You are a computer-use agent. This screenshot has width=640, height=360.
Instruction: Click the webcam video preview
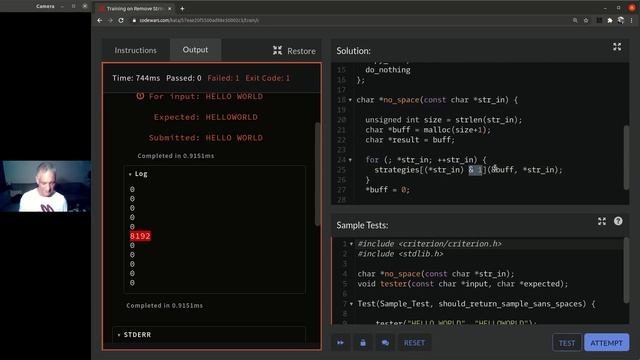pos(45,186)
